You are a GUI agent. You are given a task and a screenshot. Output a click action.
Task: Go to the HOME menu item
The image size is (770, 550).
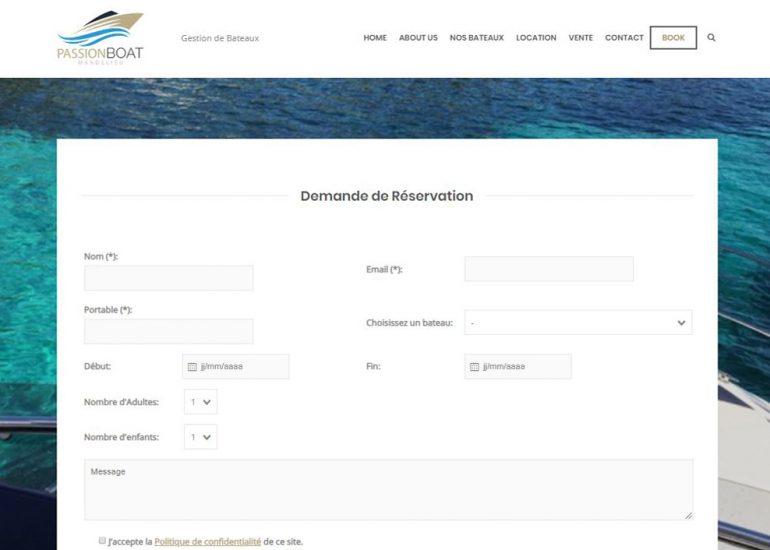click(x=375, y=38)
